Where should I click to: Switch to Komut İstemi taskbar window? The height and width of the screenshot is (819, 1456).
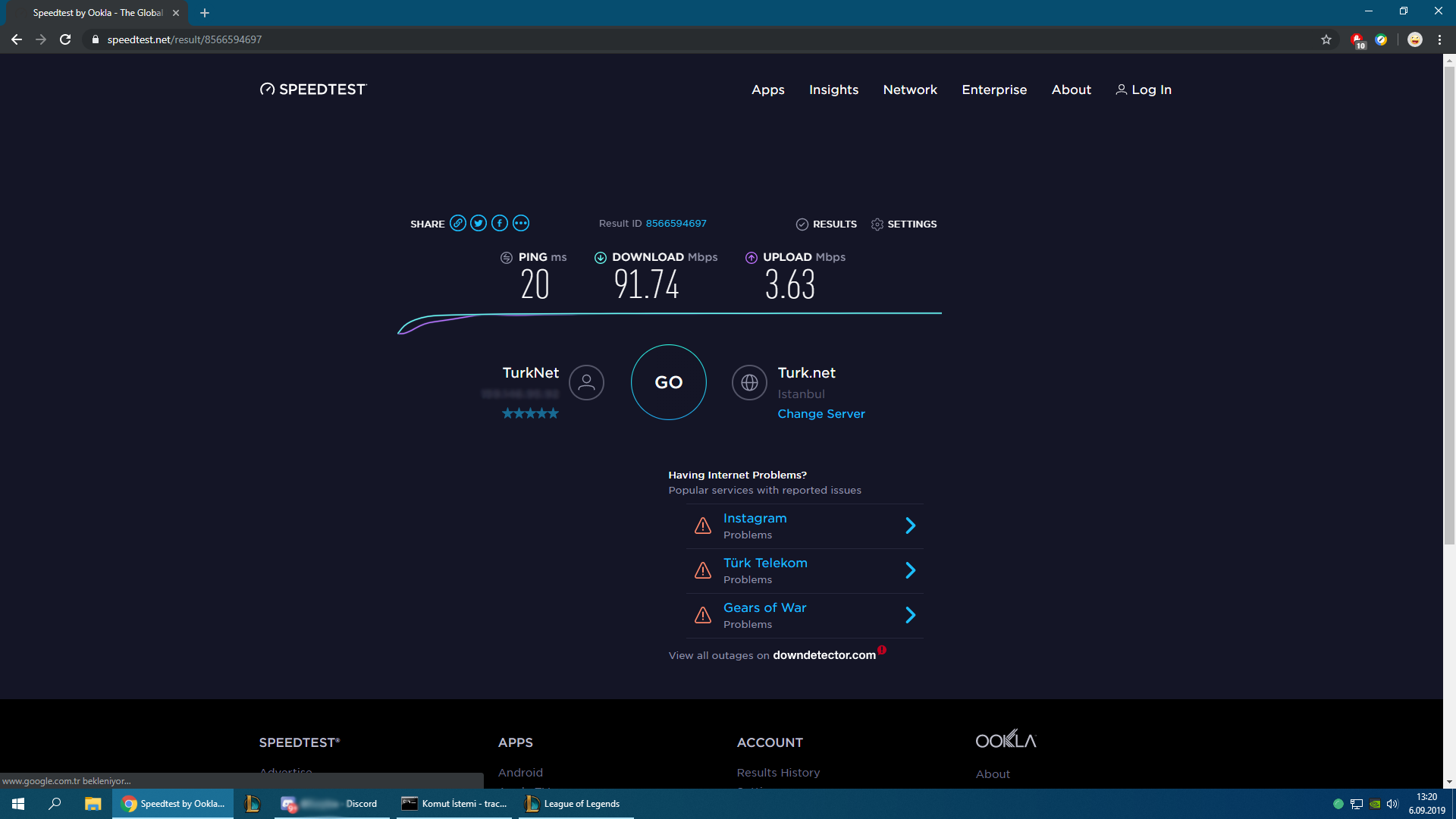(x=454, y=804)
